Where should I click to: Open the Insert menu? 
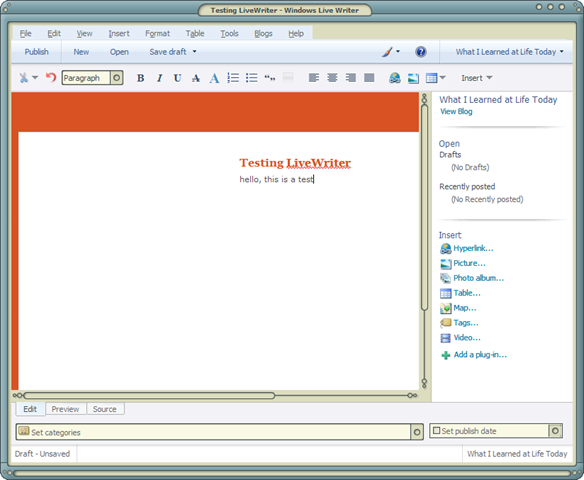119,34
